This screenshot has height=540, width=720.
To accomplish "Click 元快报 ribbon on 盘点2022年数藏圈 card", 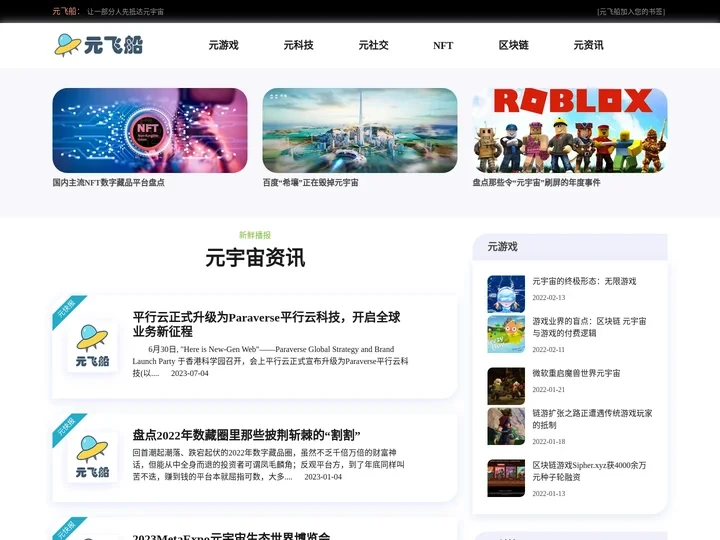I will pyautogui.click(x=67, y=428).
